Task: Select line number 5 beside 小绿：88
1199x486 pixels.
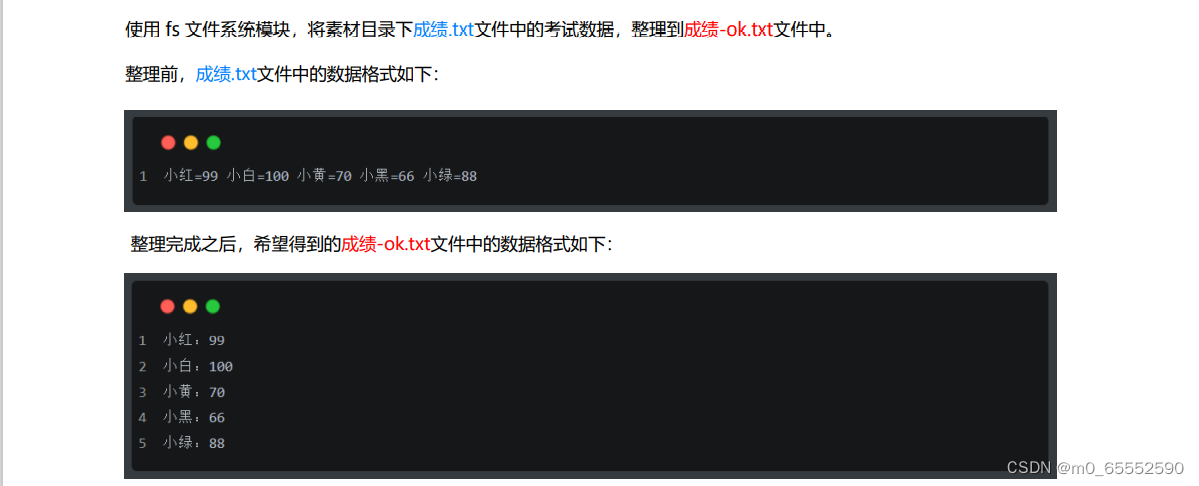Action: tap(142, 443)
